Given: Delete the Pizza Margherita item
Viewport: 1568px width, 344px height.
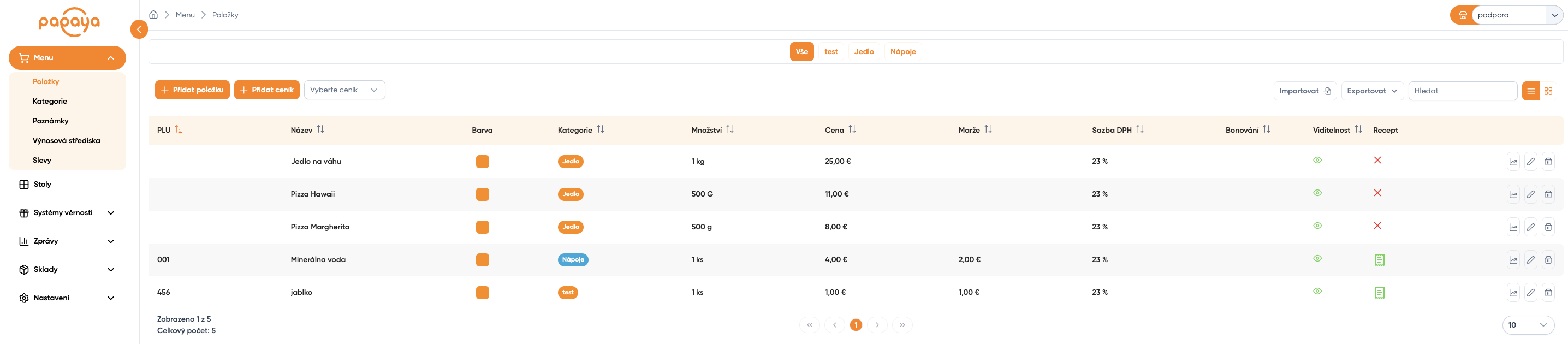Looking at the screenshot, I should tap(1548, 227).
